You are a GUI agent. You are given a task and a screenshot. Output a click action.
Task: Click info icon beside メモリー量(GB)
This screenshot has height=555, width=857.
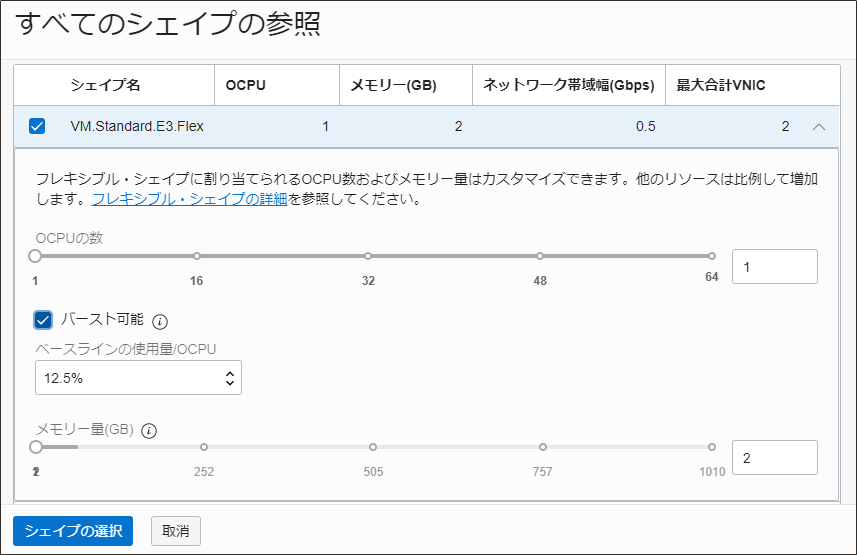pyautogui.click(x=149, y=431)
